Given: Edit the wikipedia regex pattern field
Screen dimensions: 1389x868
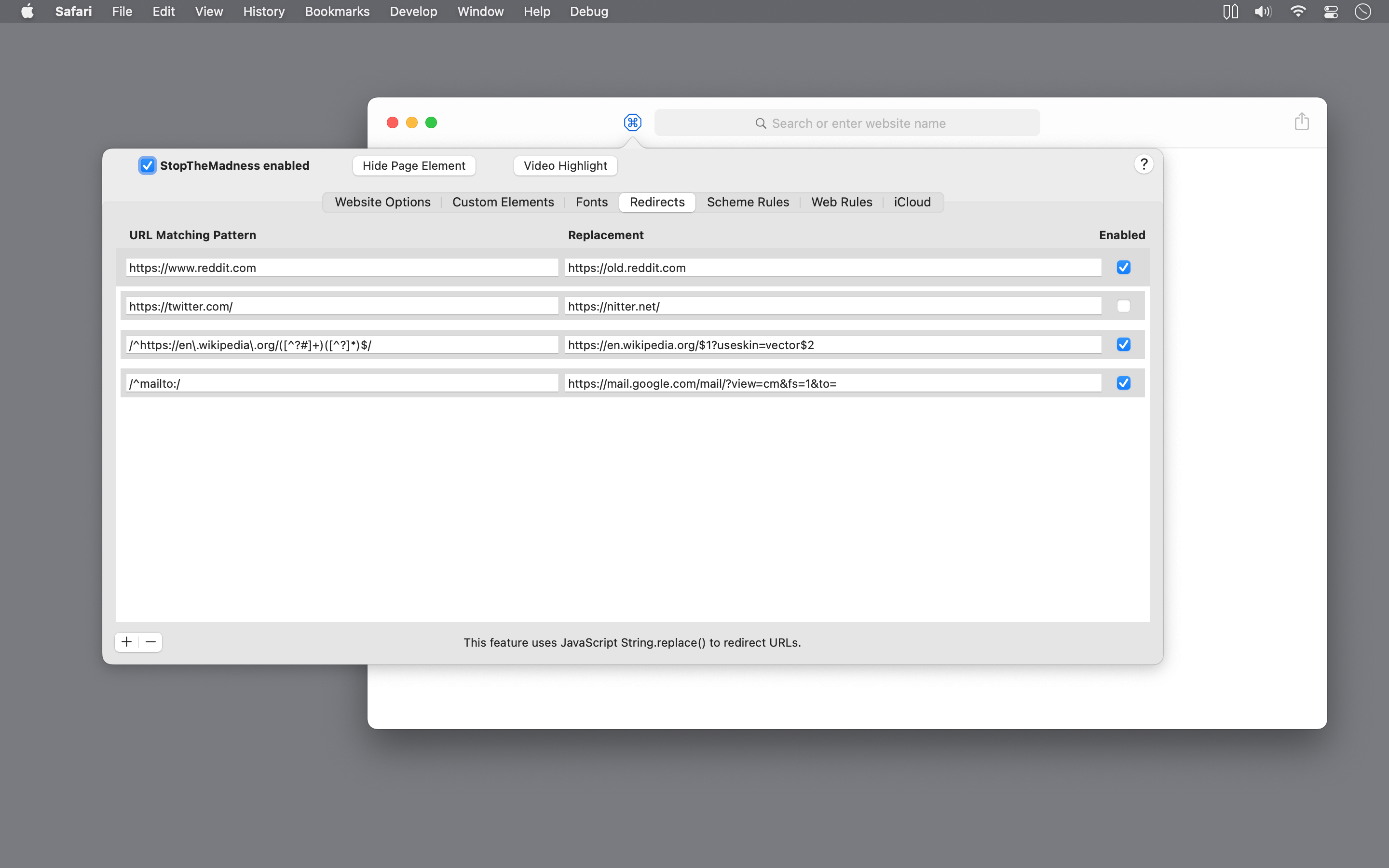Looking at the screenshot, I should 342,344.
